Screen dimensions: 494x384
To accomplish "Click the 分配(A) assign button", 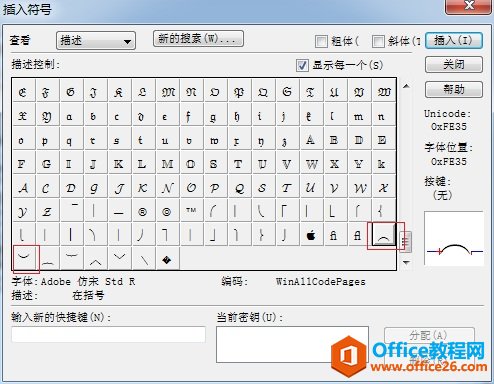I will click(429, 335).
